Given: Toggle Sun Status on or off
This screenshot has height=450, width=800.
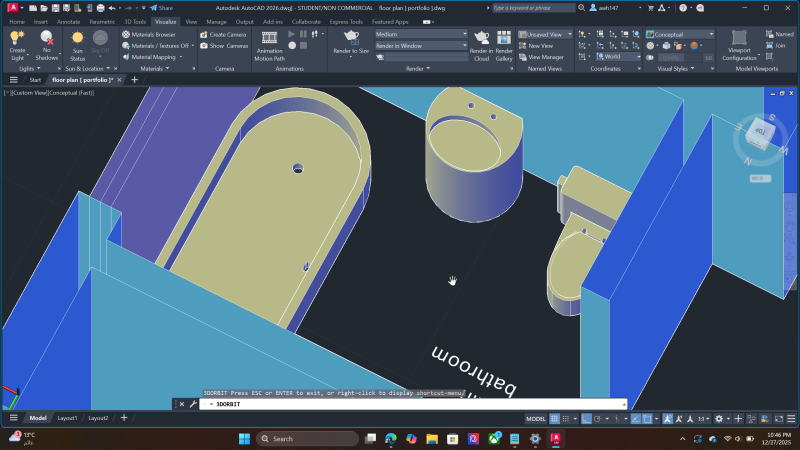Looking at the screenshot, I should 77,44.
